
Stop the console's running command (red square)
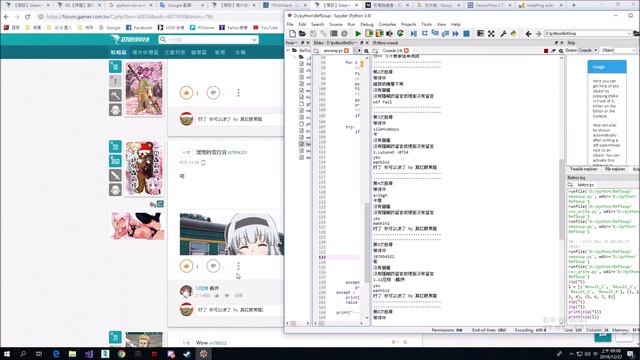(546, 51)
